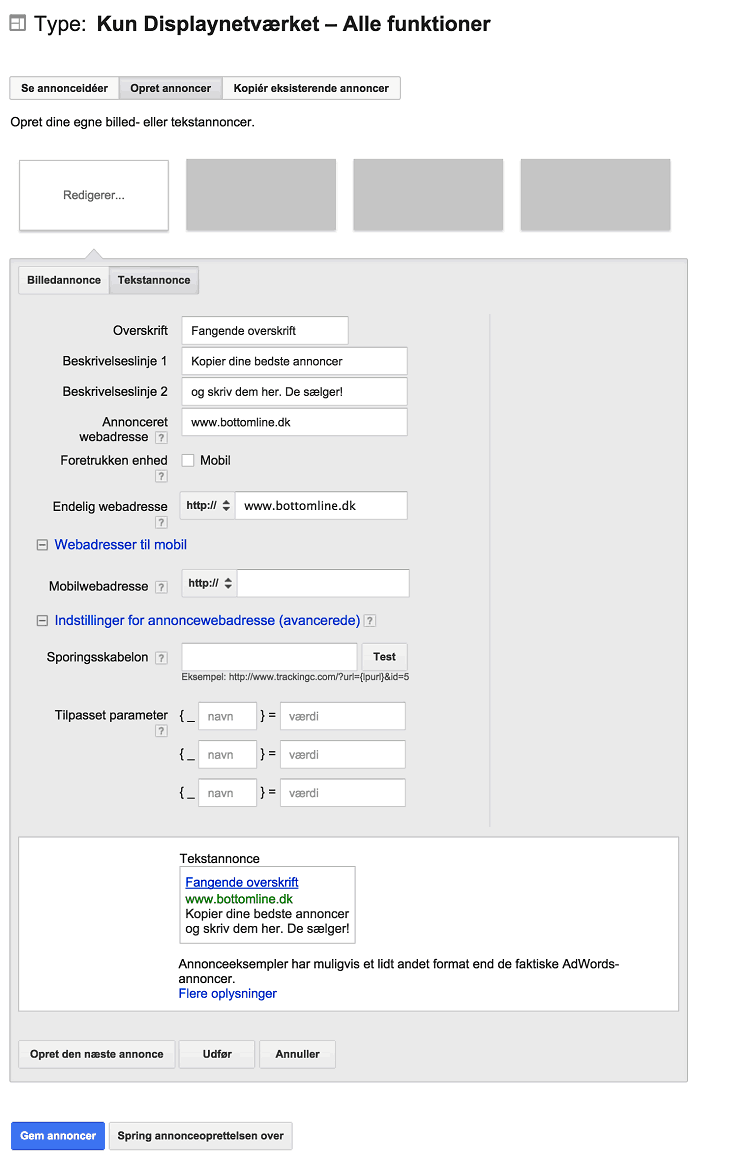Click the Test button for tracking template
Screen dimensions: 750x1167
385,657
